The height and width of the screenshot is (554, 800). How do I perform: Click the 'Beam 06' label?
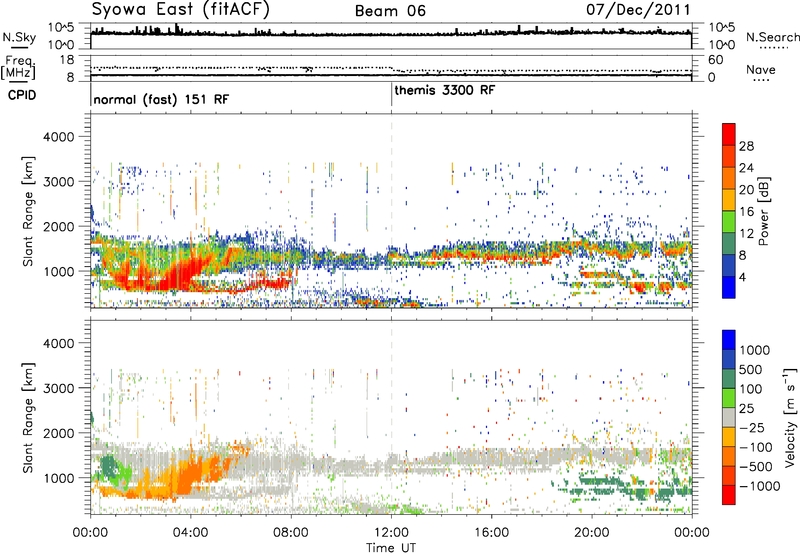click(390, 11)
